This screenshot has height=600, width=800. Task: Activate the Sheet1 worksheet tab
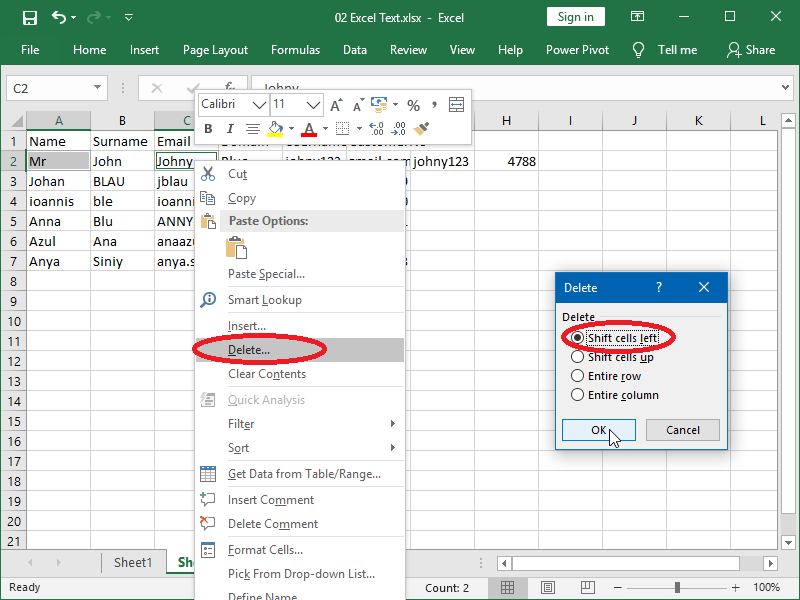tap(133, 562)
